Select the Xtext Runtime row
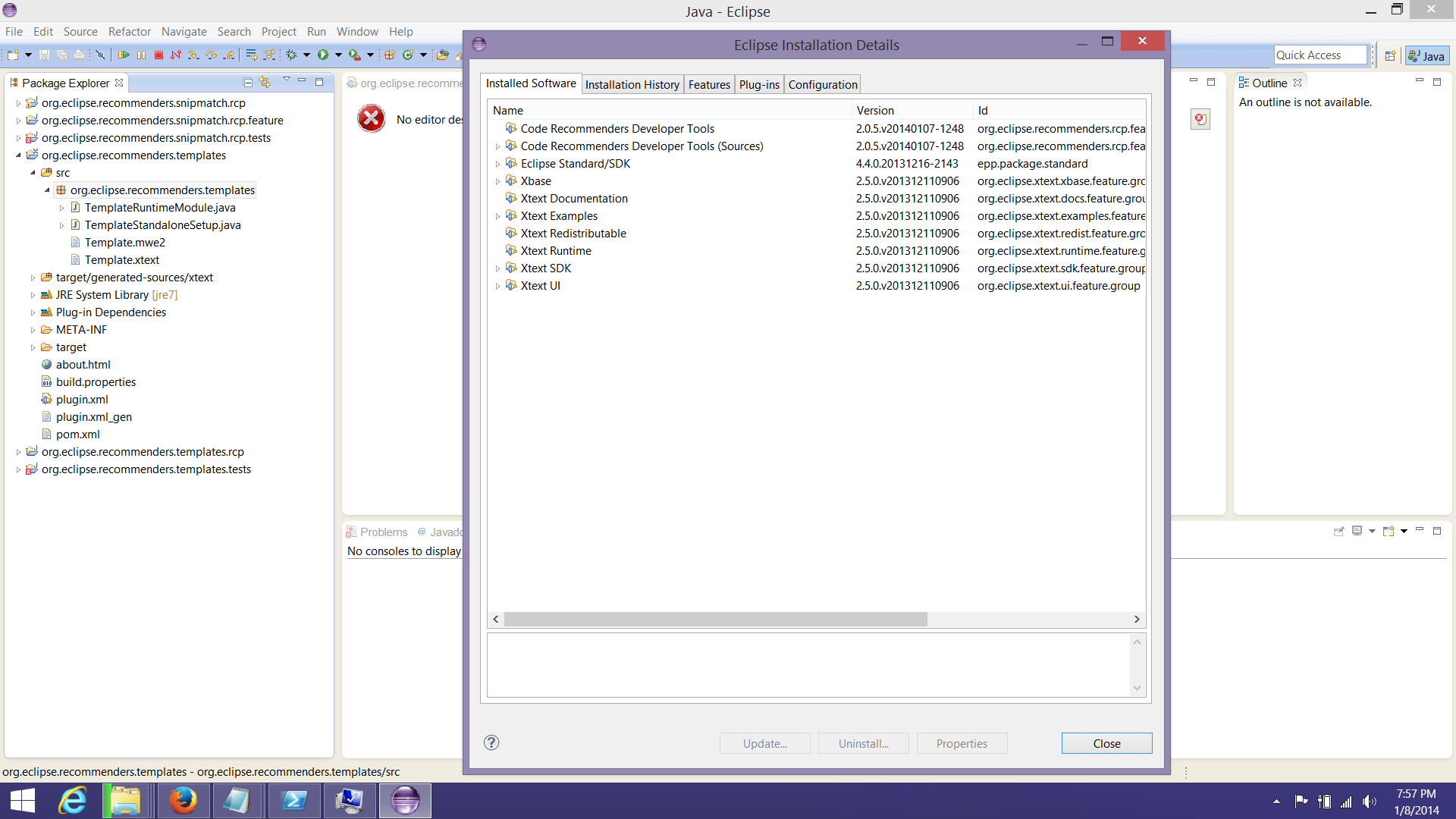This screenshot has height=819, width=1456. click(816, 251)
